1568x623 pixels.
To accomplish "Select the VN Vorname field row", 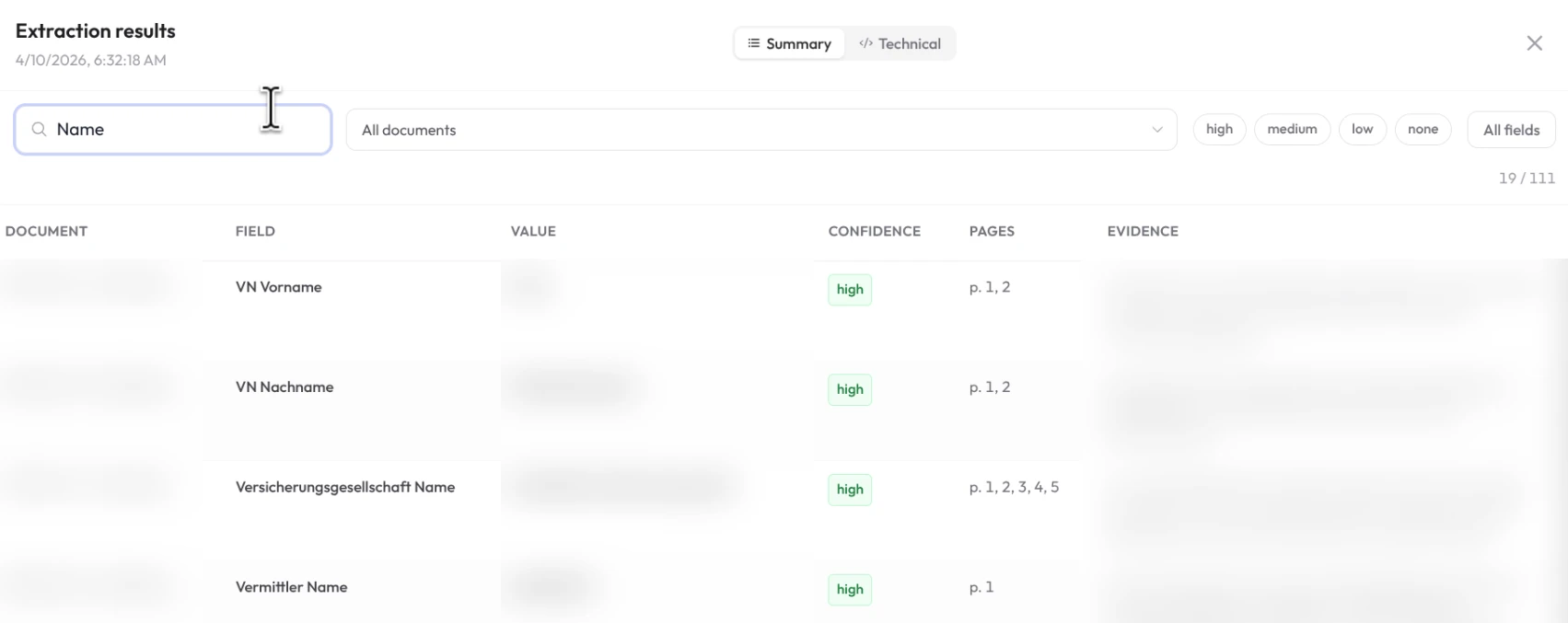I will [784, 310].
